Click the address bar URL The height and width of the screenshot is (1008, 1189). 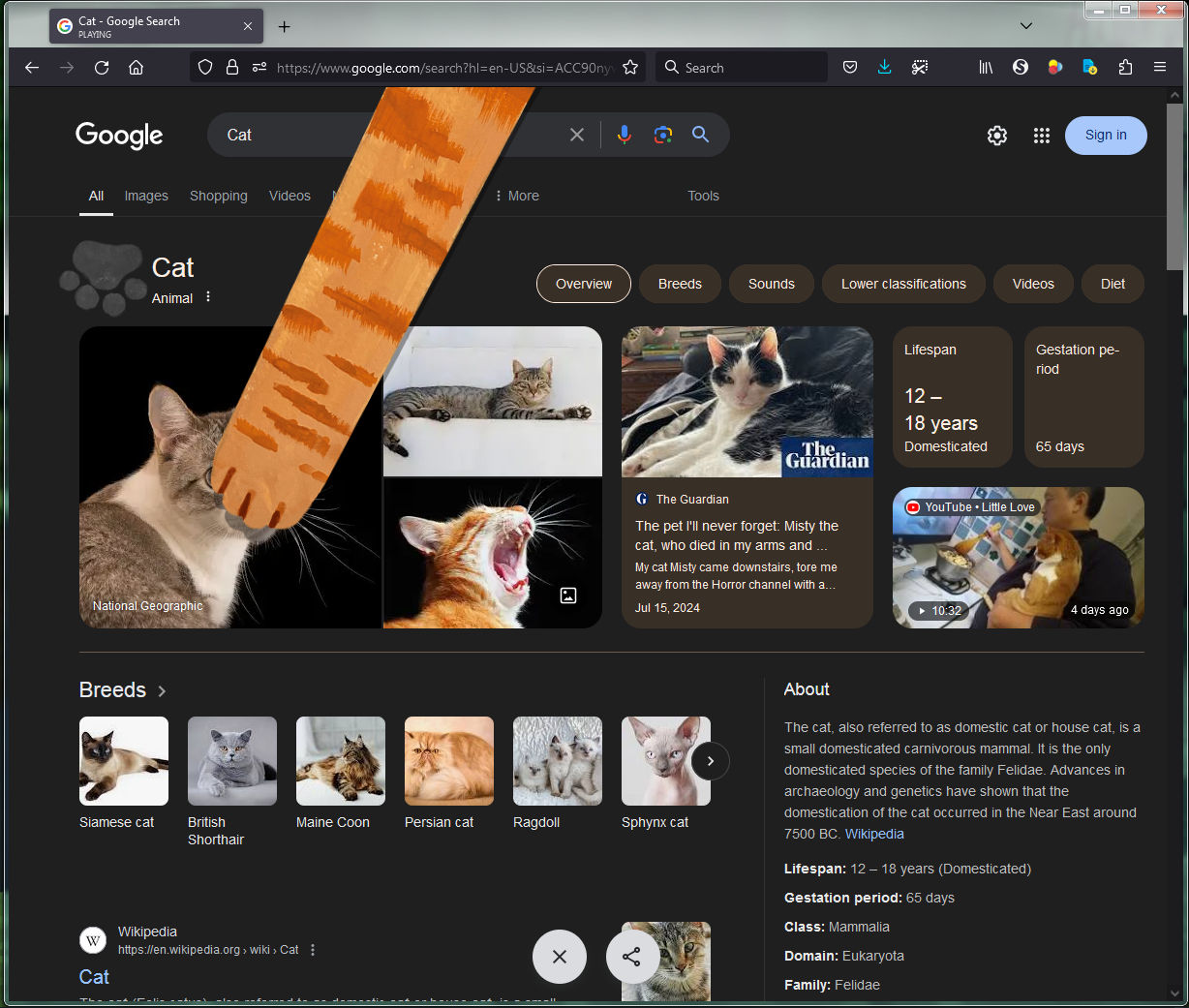pos(445,68)
